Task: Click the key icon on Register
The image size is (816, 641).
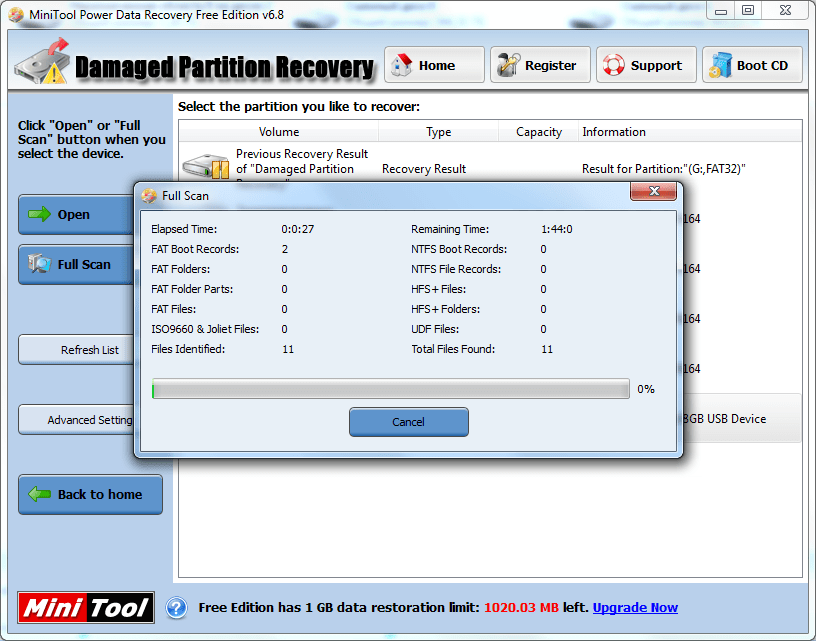Action: coord(507,65)
